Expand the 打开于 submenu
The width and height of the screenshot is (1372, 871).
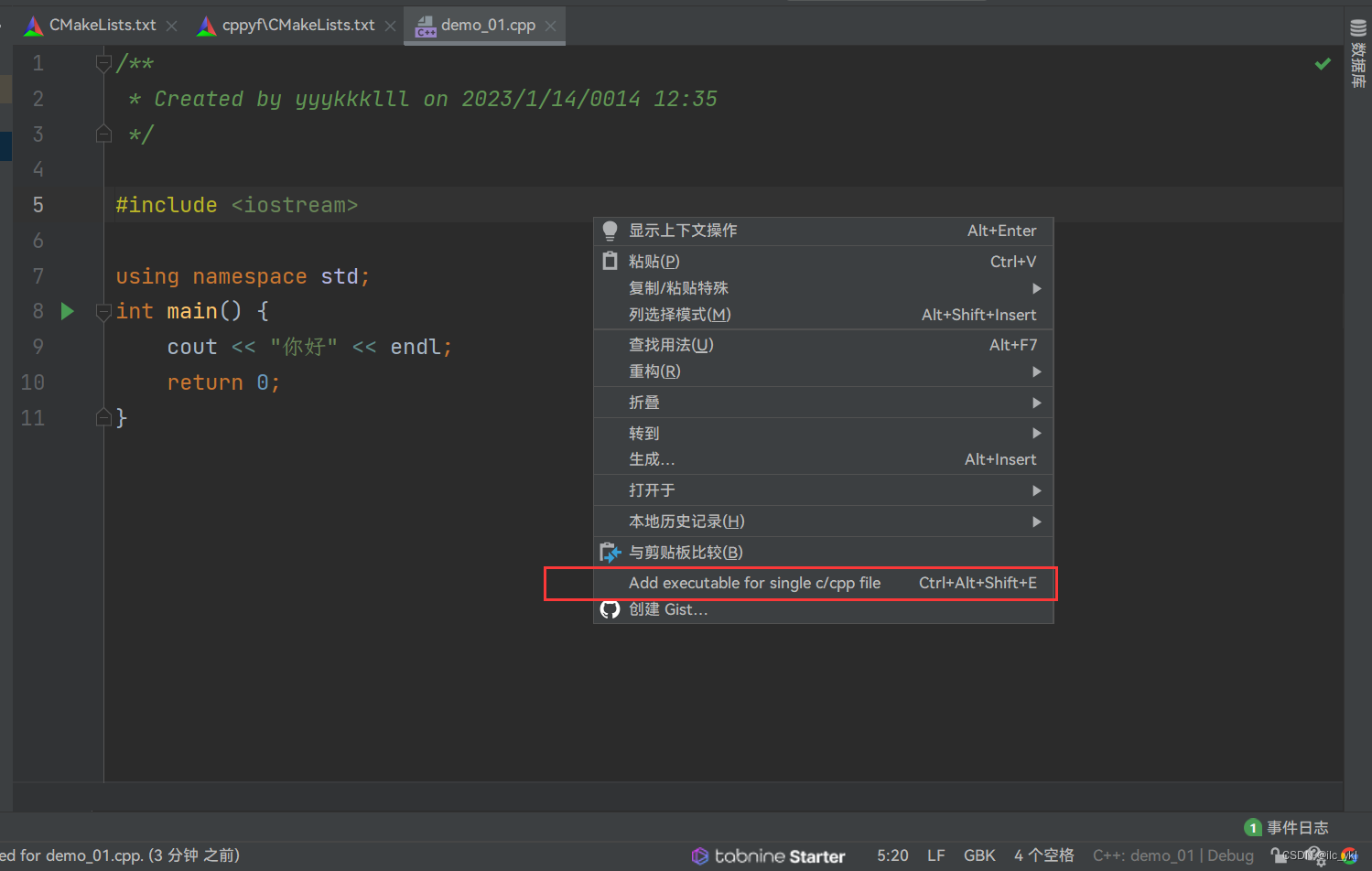tap(1036, 490)
